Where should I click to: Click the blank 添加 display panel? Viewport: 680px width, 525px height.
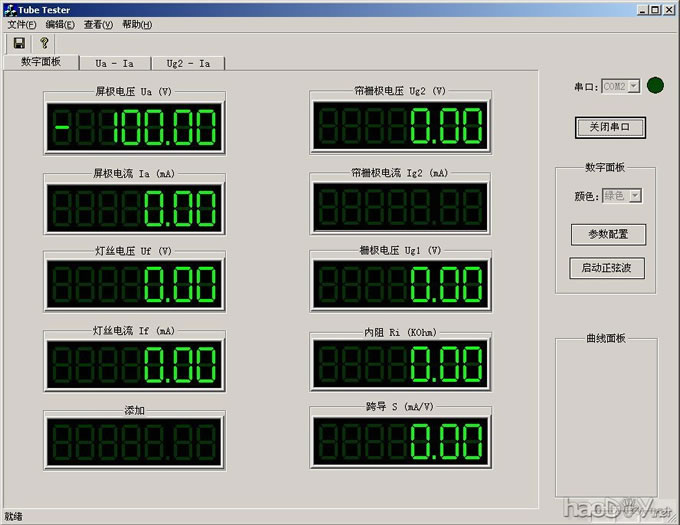coord(134,441)
